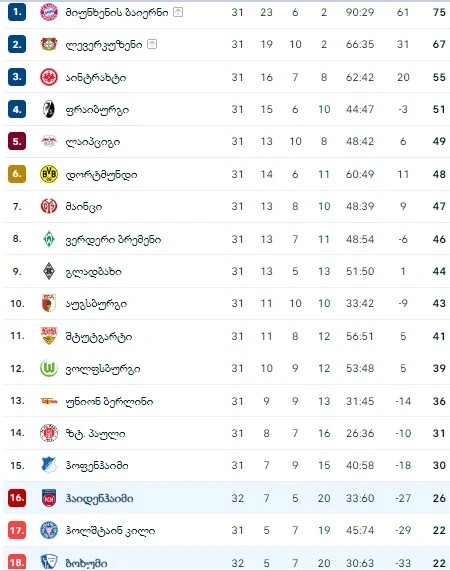
Task: Select the მაინცი team name
Action: coord(84,207)
